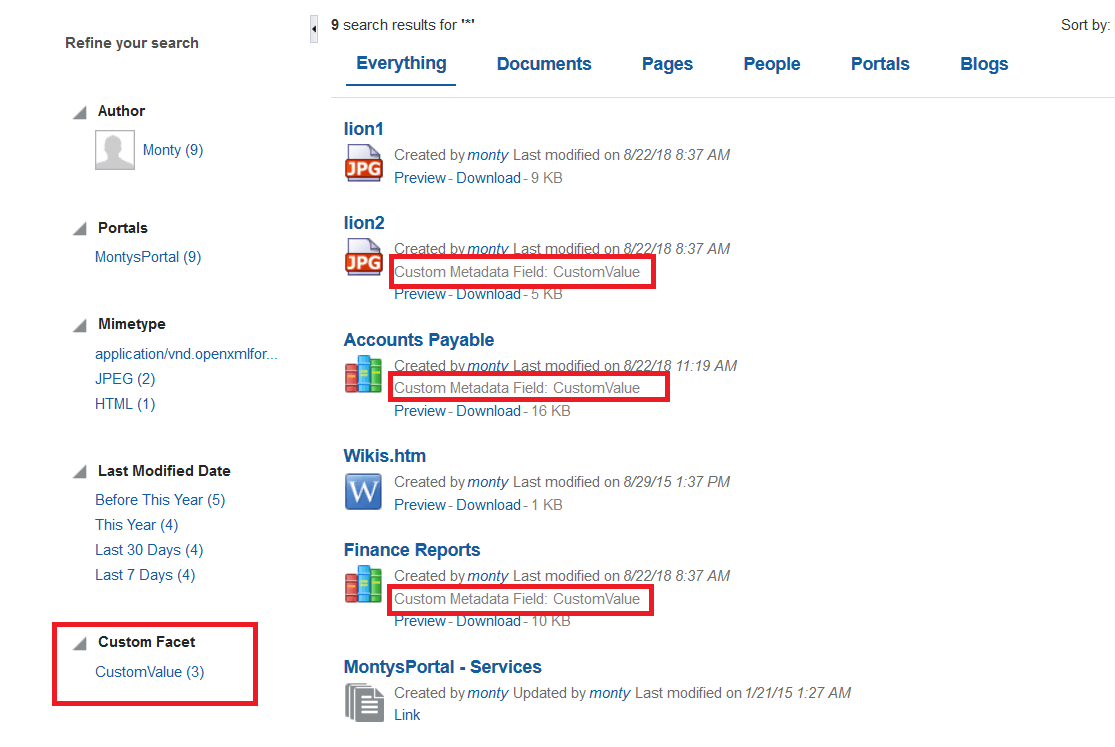The width and height of the screenshot is (1115, 747).
Task: Open the Wikis.htm wiki page icon
Action: coord(362,490)
